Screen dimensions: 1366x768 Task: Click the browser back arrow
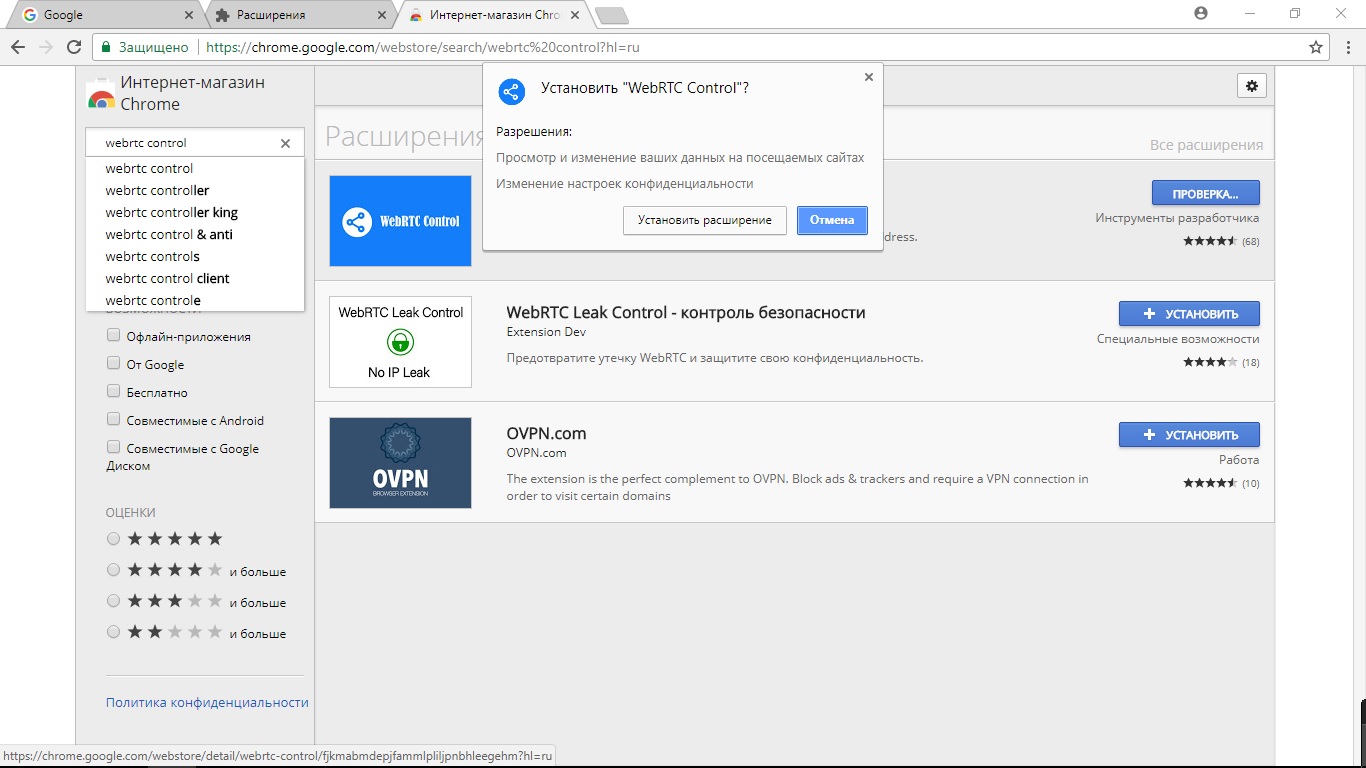click(x=18, y=47)
